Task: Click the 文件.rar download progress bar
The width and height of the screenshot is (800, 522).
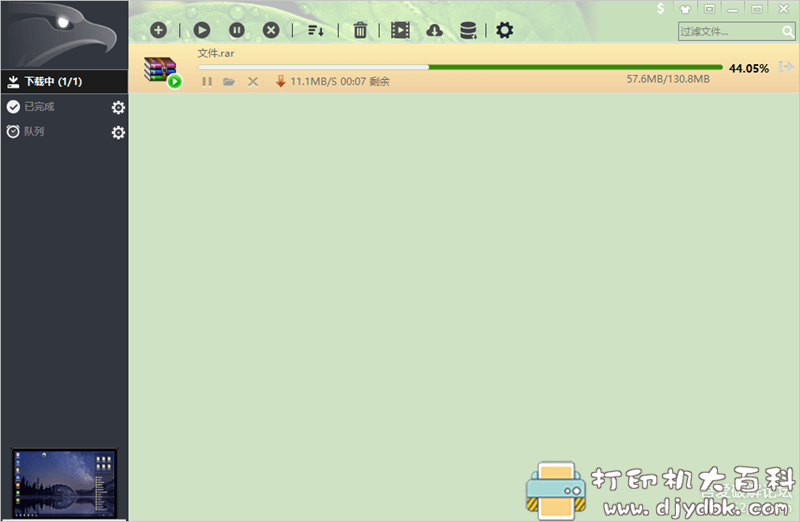Action: [460, 67]
